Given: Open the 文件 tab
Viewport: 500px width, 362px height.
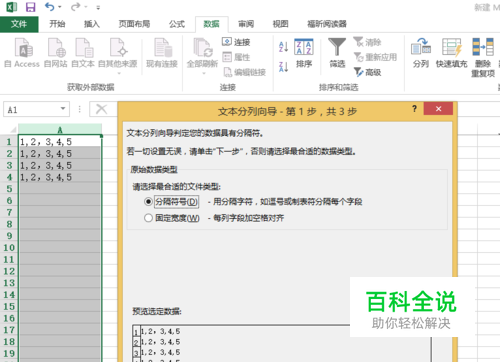Looking at the screenshot, I should (19, 24).
